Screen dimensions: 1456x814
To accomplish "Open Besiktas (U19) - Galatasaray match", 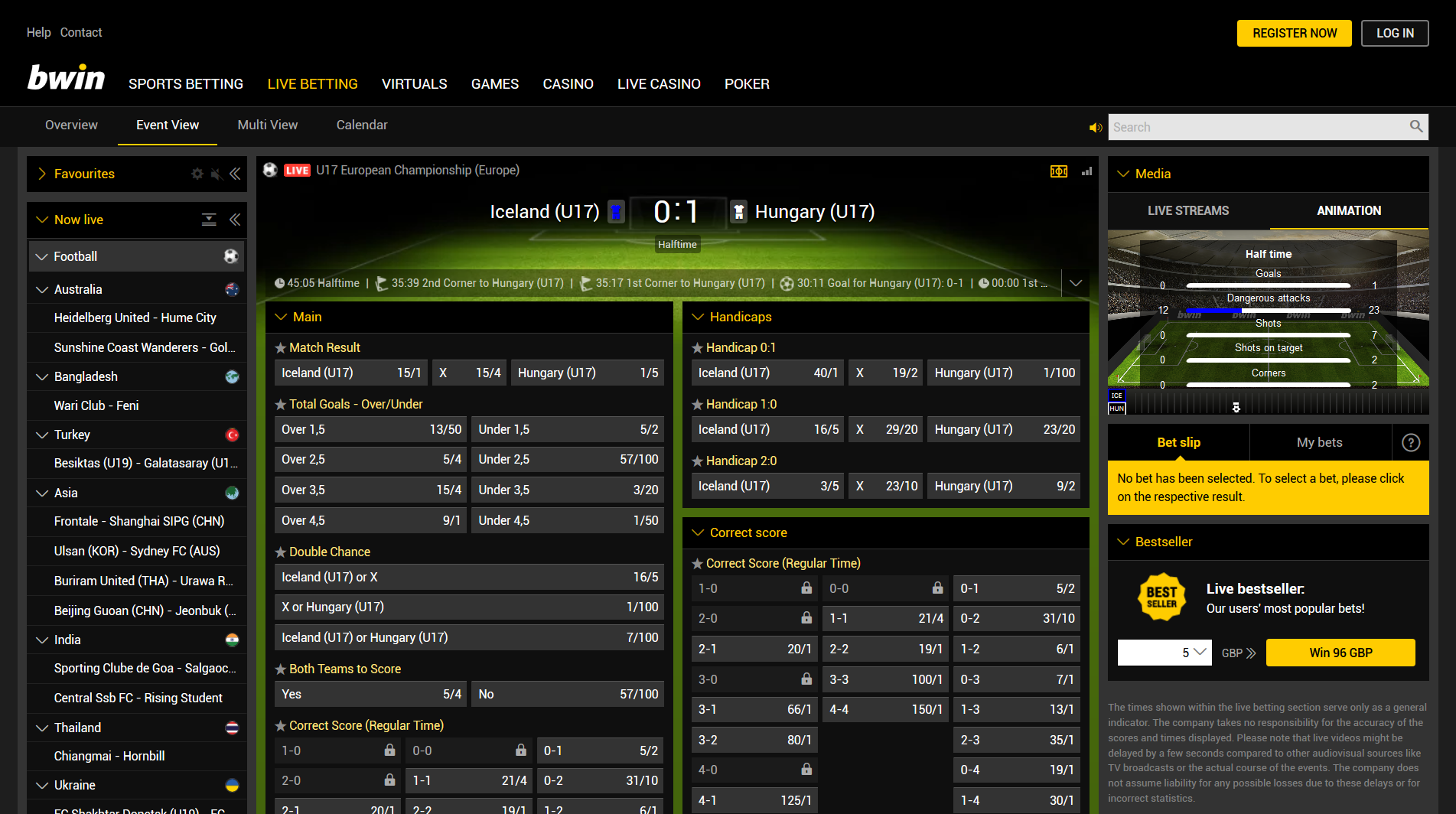I will 145,463.
